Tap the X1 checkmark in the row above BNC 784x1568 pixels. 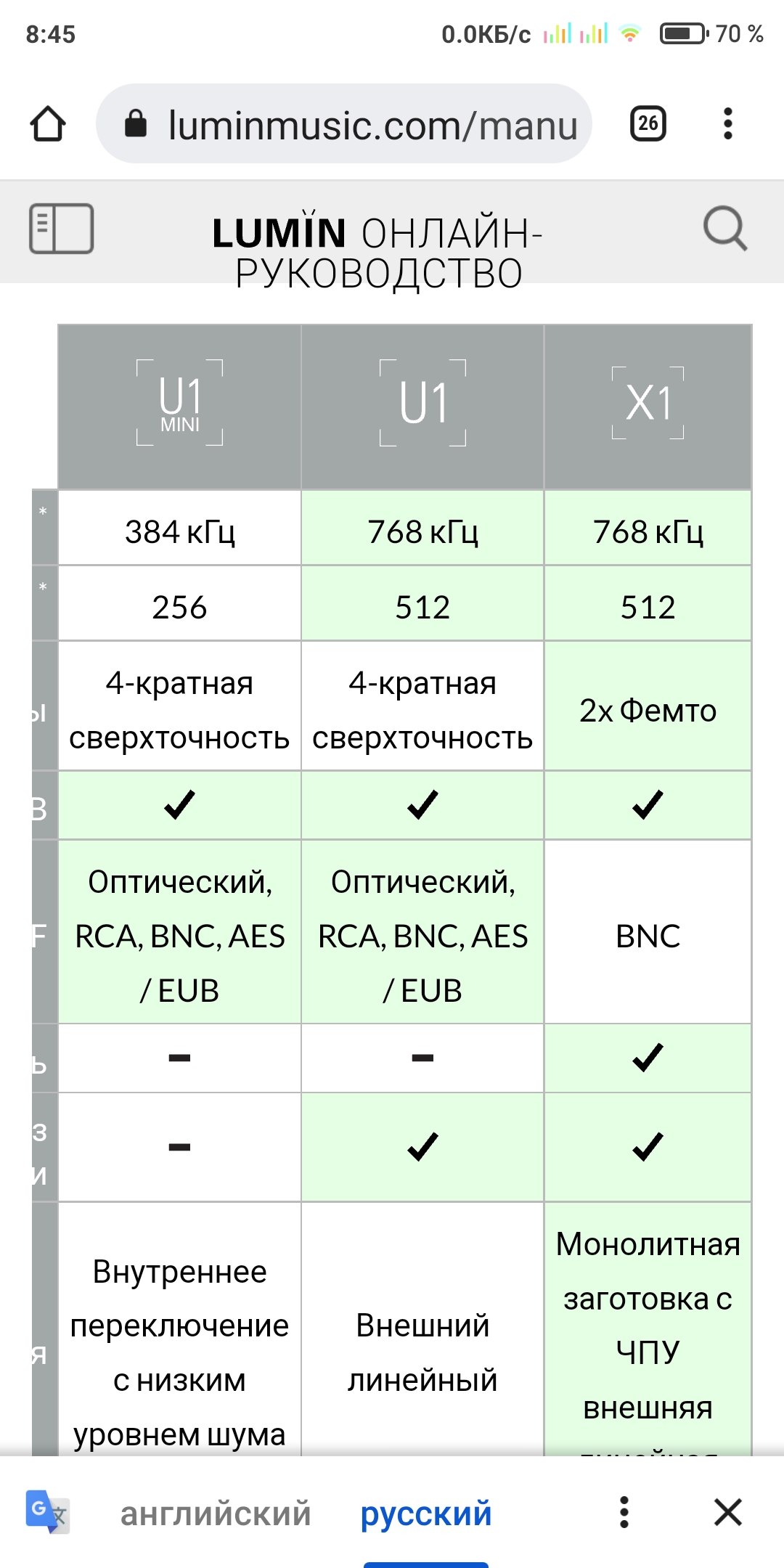pyautogui.click(x=648, y=804)
